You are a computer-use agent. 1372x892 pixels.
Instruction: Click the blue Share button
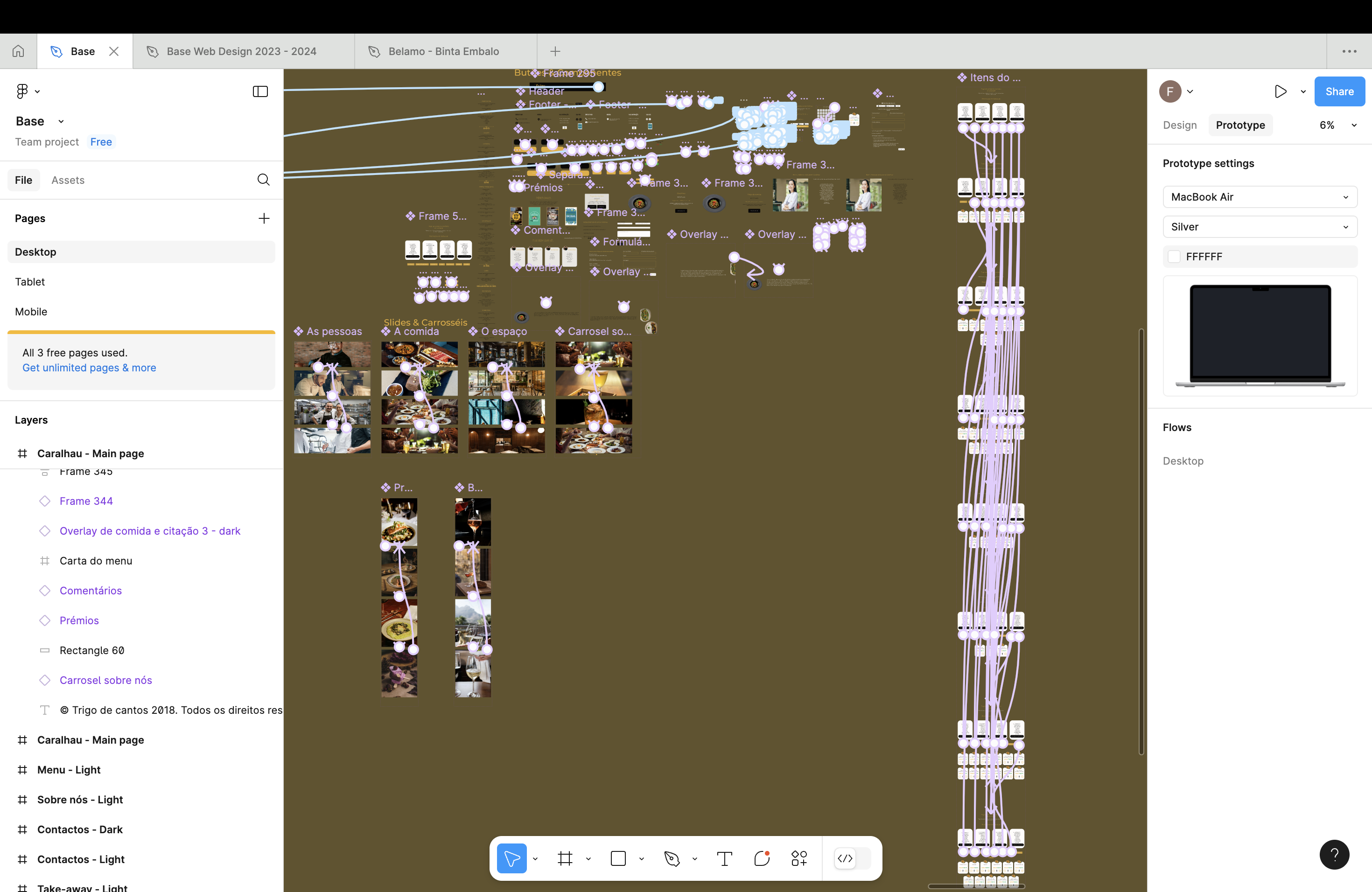[1339, 91]
